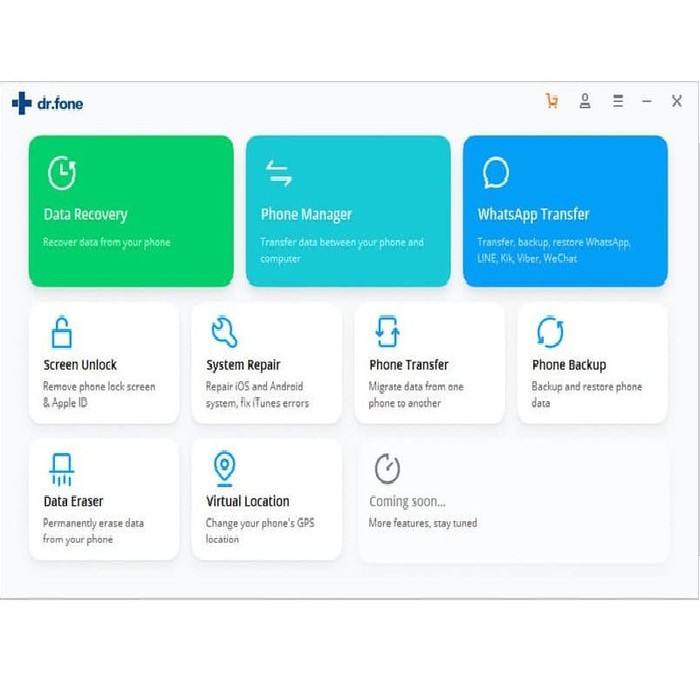
Task: Click the Coming soon placeholder card
Action: coord(513,500)
